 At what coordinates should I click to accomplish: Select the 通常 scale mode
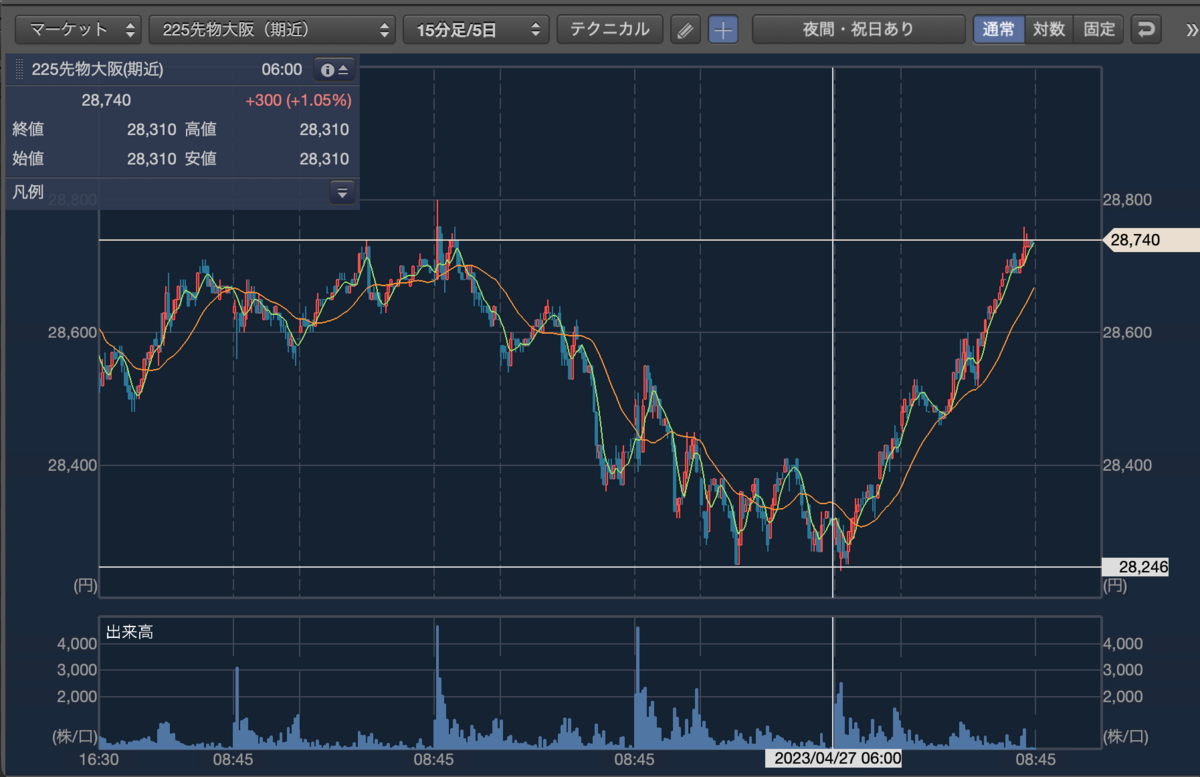click(x=999, y=29)
